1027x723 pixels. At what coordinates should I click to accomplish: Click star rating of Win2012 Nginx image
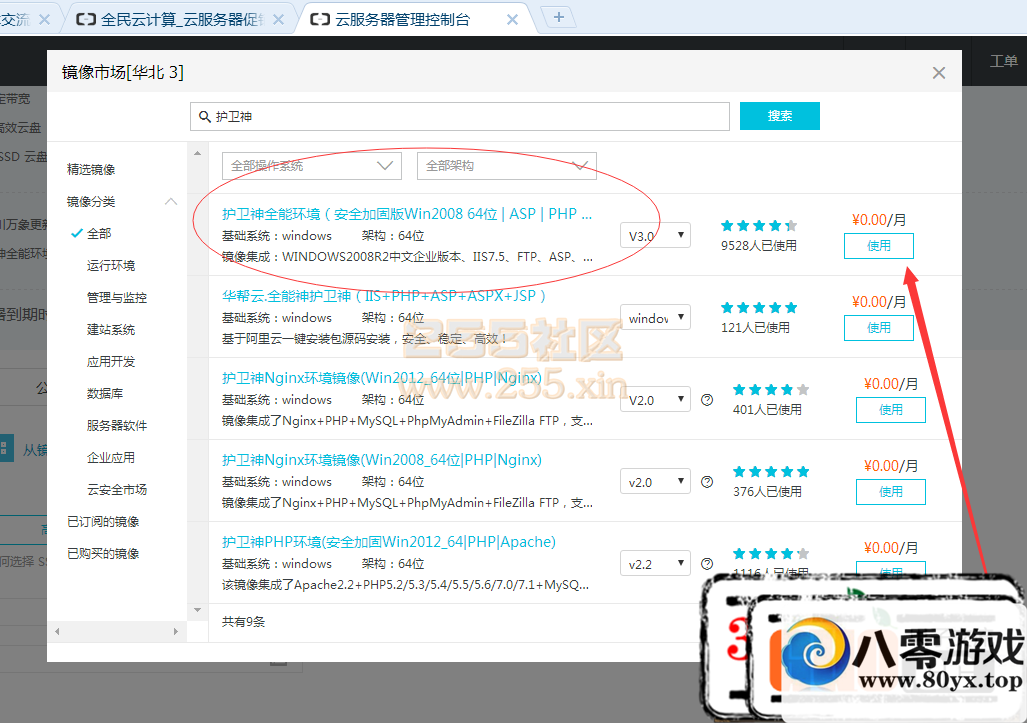point(771,390)
